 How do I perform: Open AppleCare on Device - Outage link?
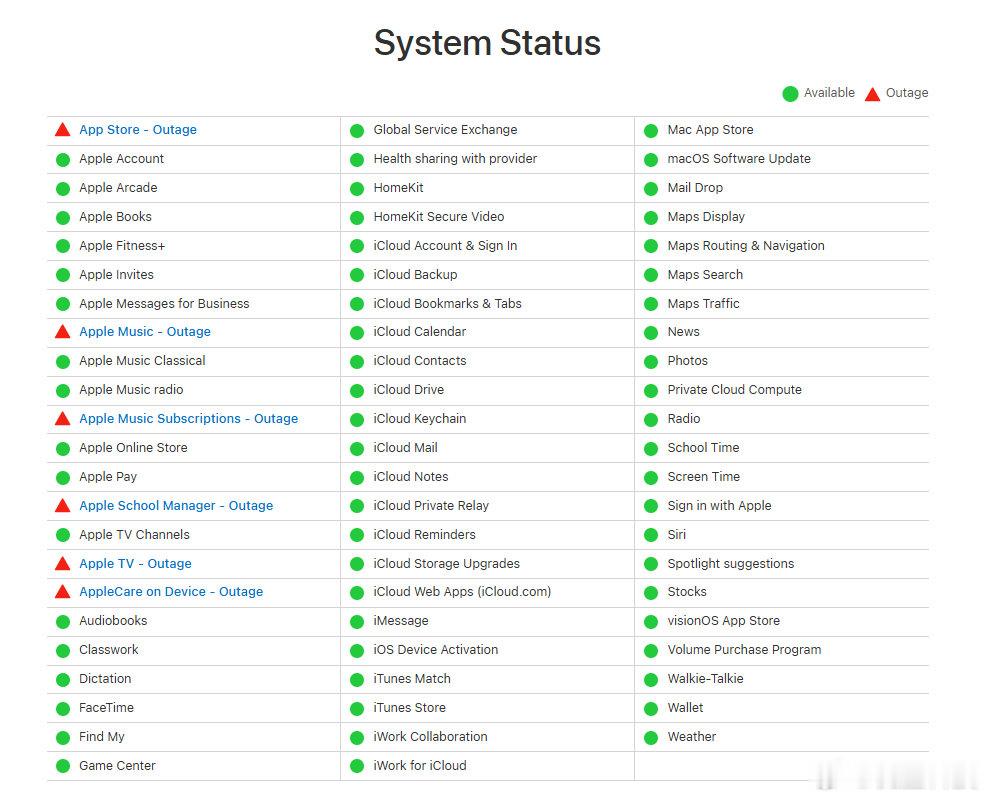(171, 592)
